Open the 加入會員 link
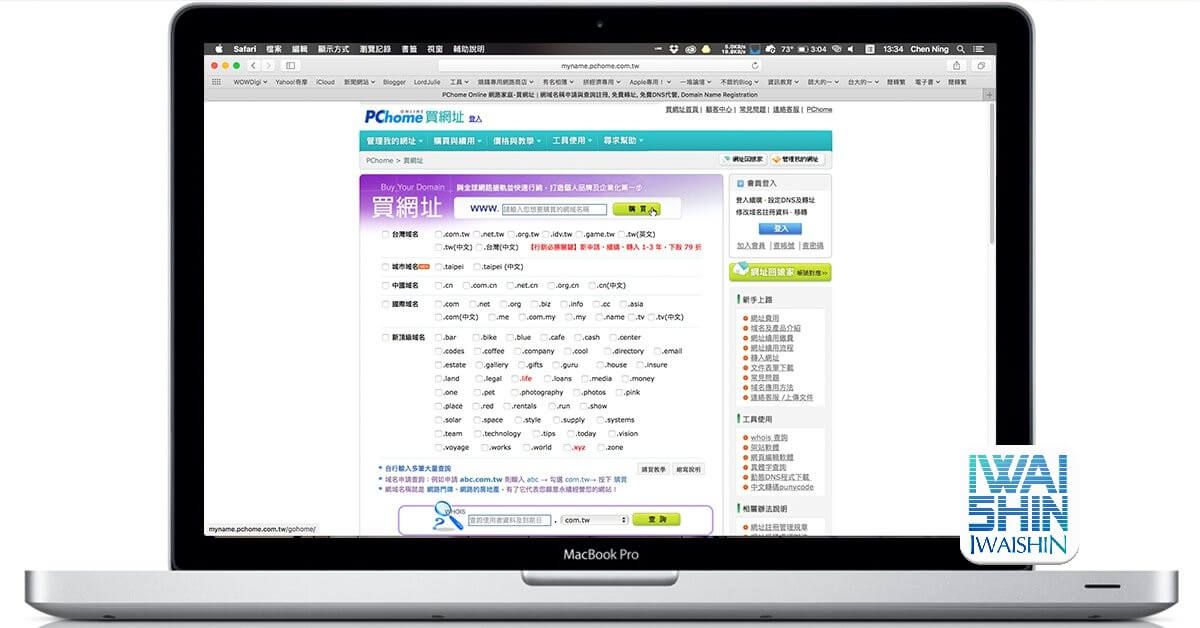This screenshot has width=1200, height=628. [751, 245]
